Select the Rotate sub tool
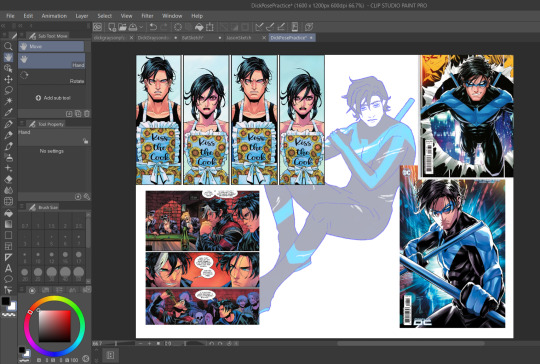Image resolution: width=540 pixels, height=364 pixels. [x=51, y=77]
